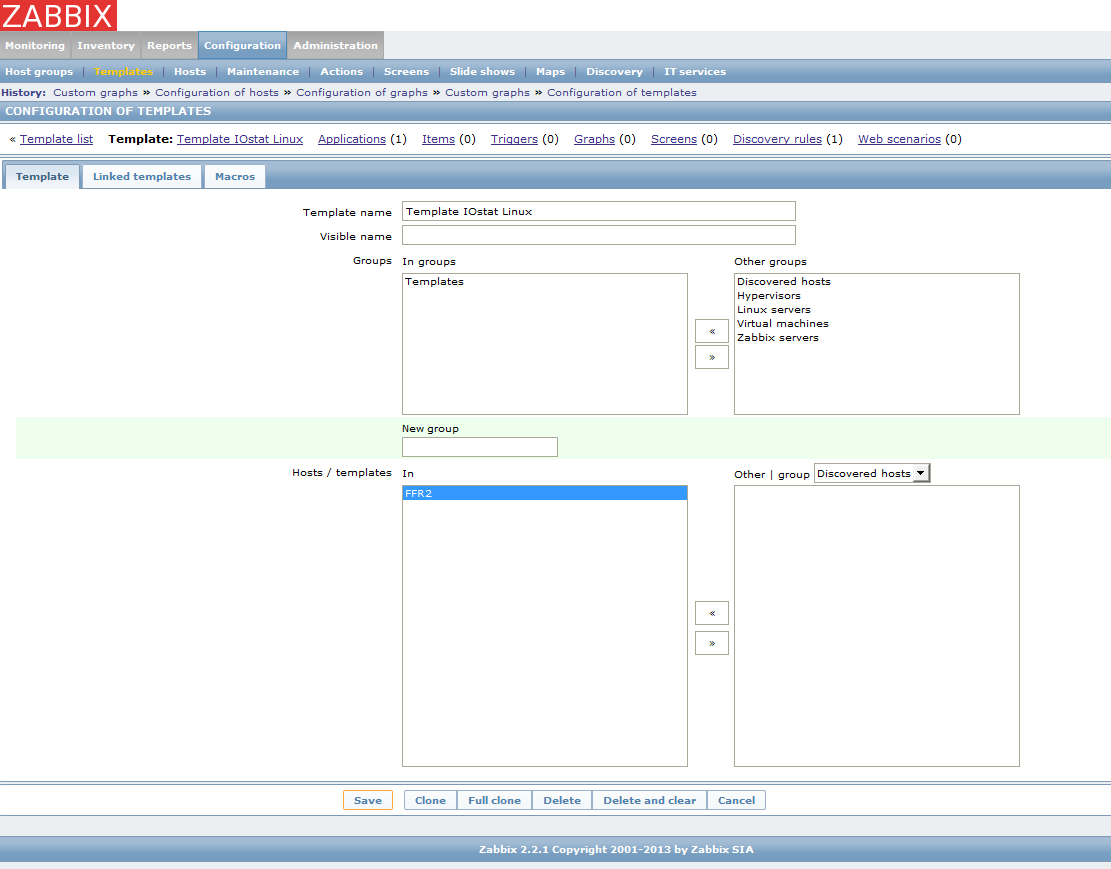The height and width of the screenshot is (869, 1111).
Task: Save the template
Action: [x=367, y=800]
